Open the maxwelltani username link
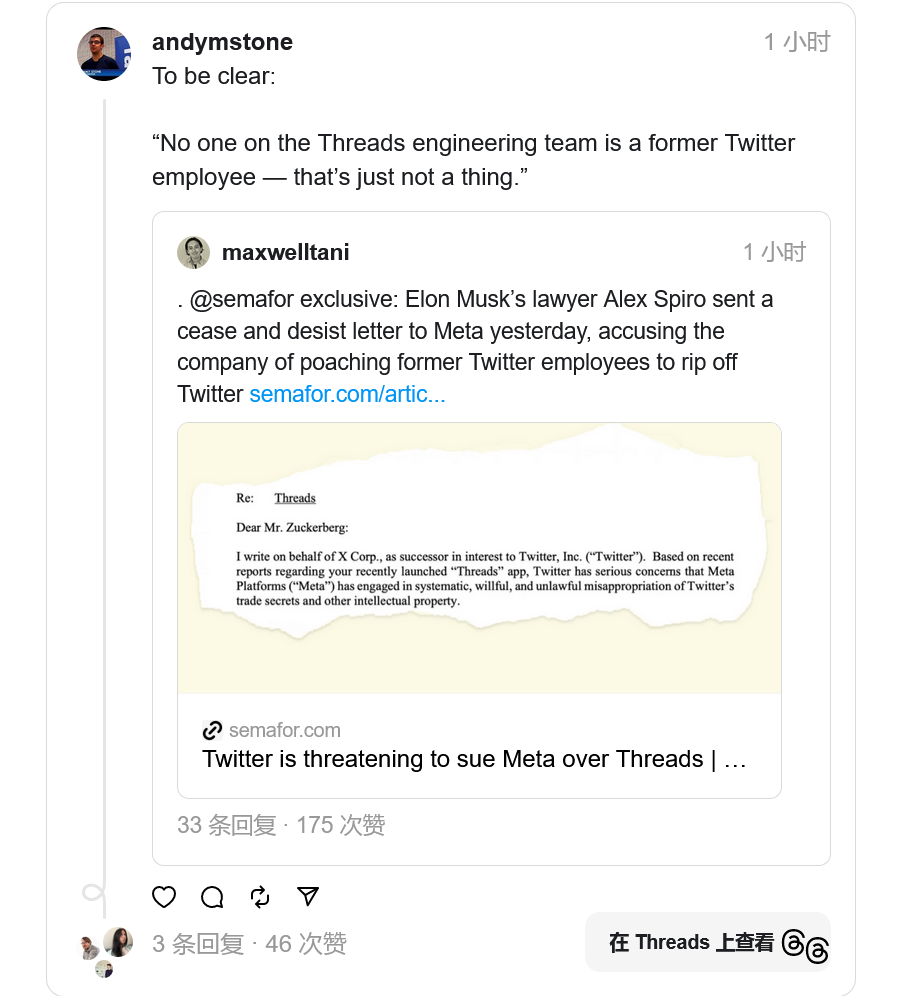Screen dimensions: 900x997 [x=285, y=252]
